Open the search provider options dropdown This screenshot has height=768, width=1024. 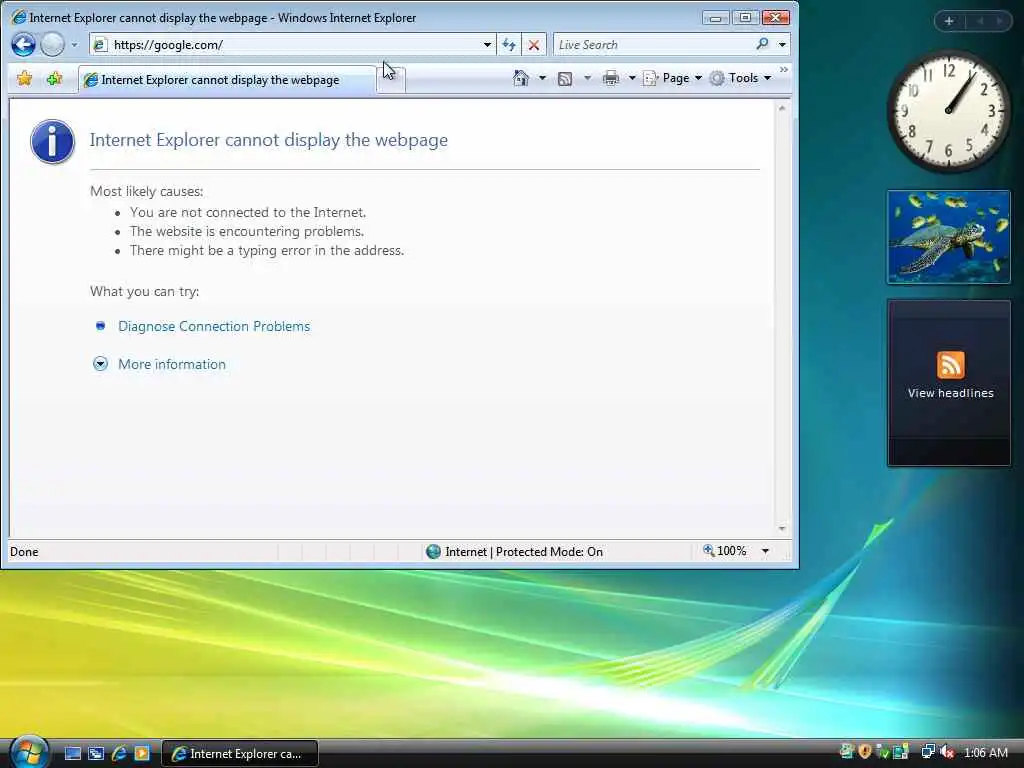click(782, 44)
